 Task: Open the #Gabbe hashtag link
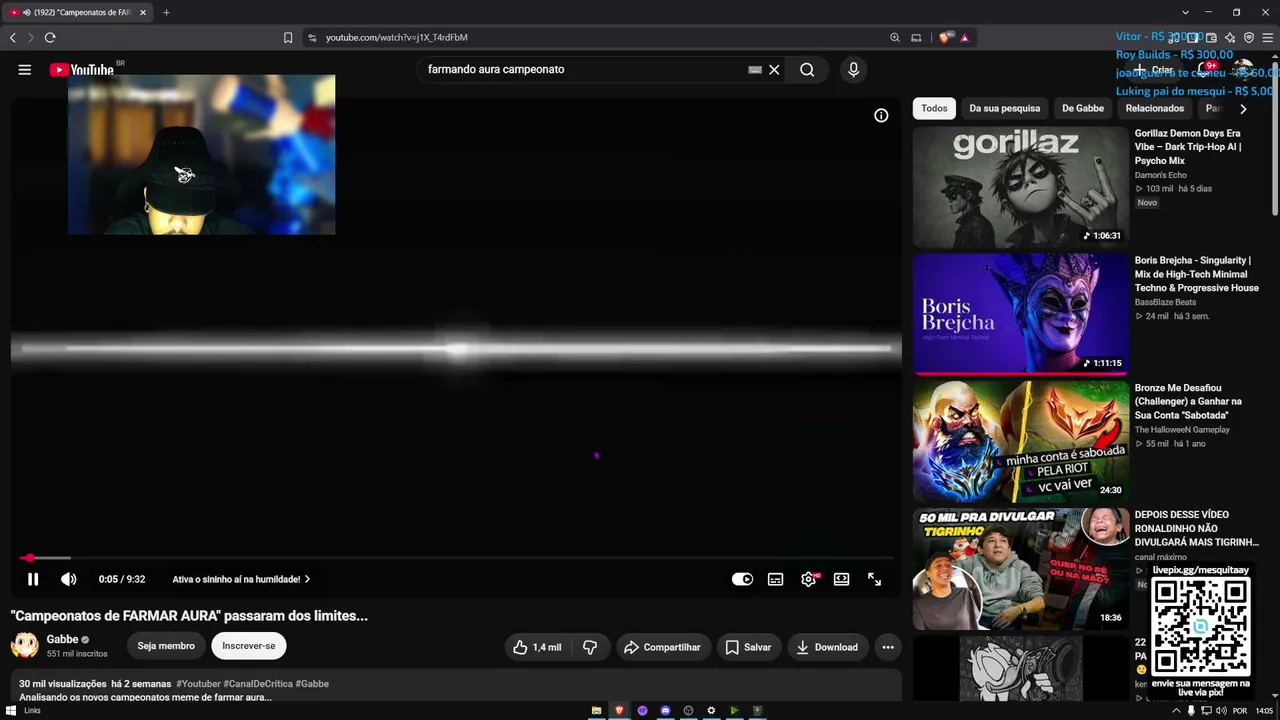(x=312, y=684)
